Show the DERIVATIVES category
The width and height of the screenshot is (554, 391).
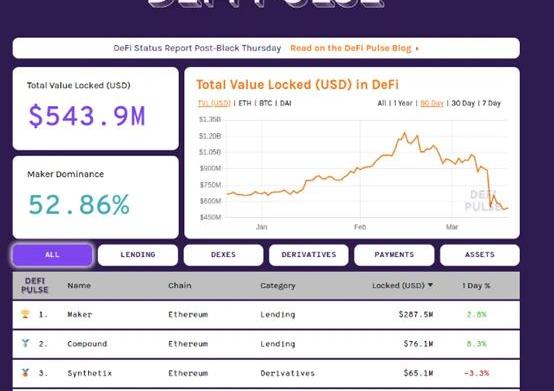[309, 255]
